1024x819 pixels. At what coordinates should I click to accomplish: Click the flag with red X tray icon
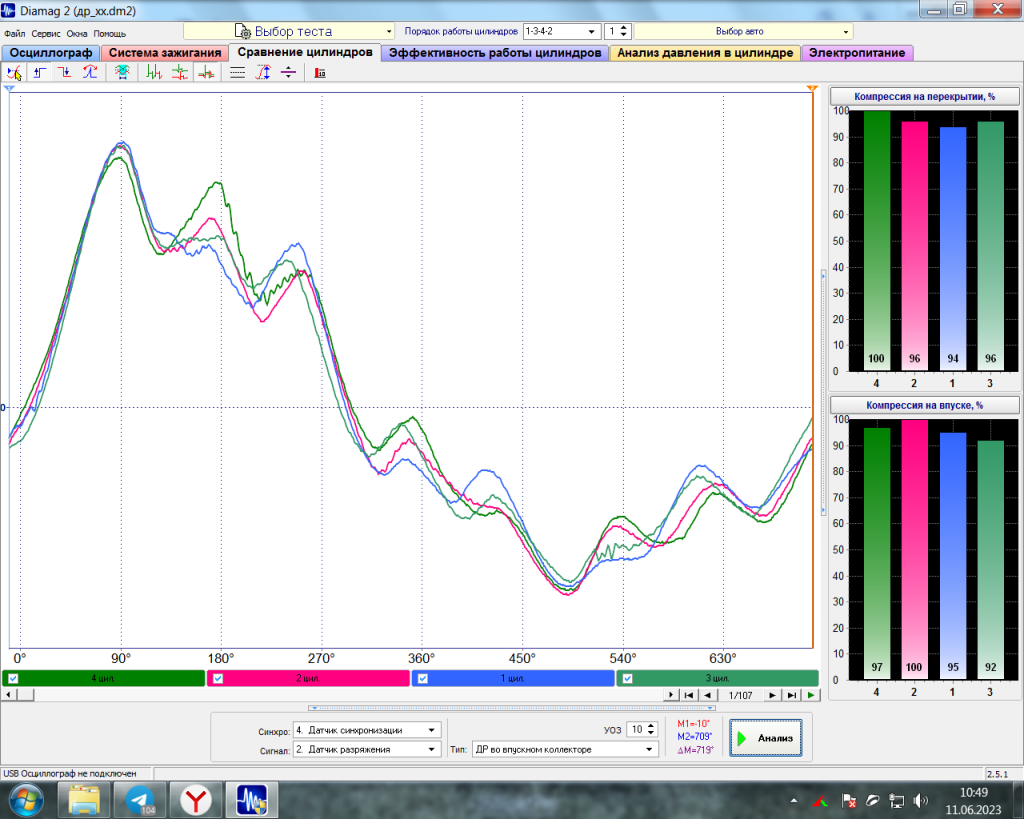pos(849,801)
